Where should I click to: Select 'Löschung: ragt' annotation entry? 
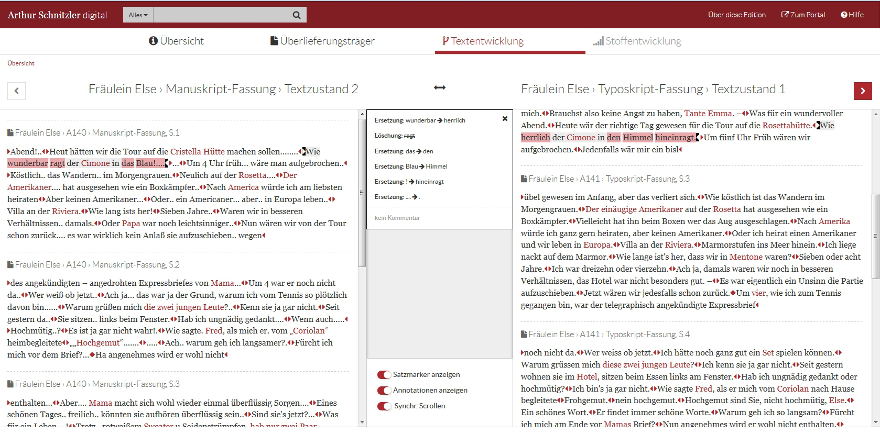(396, 135)
